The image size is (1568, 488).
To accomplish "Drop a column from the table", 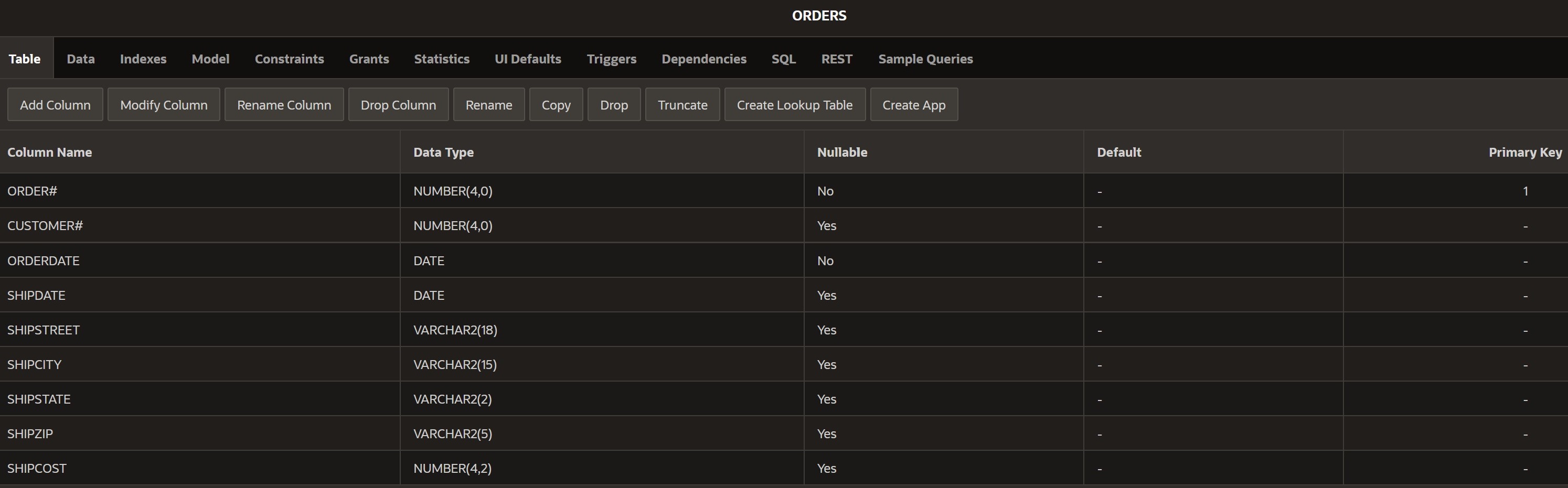I will (398, 104).
